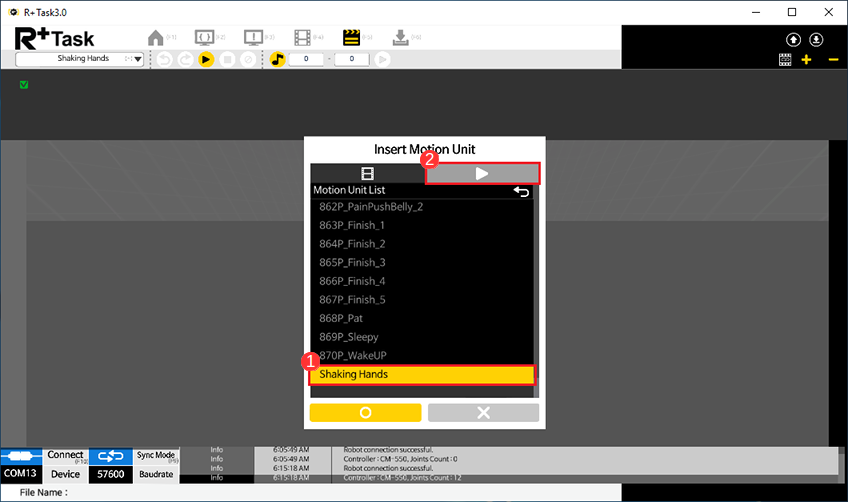Image resolution: width=848 pixels, height=502 pixels.
Task: Open the debug monitor with exclamation mark
Action: click(254, 38)
